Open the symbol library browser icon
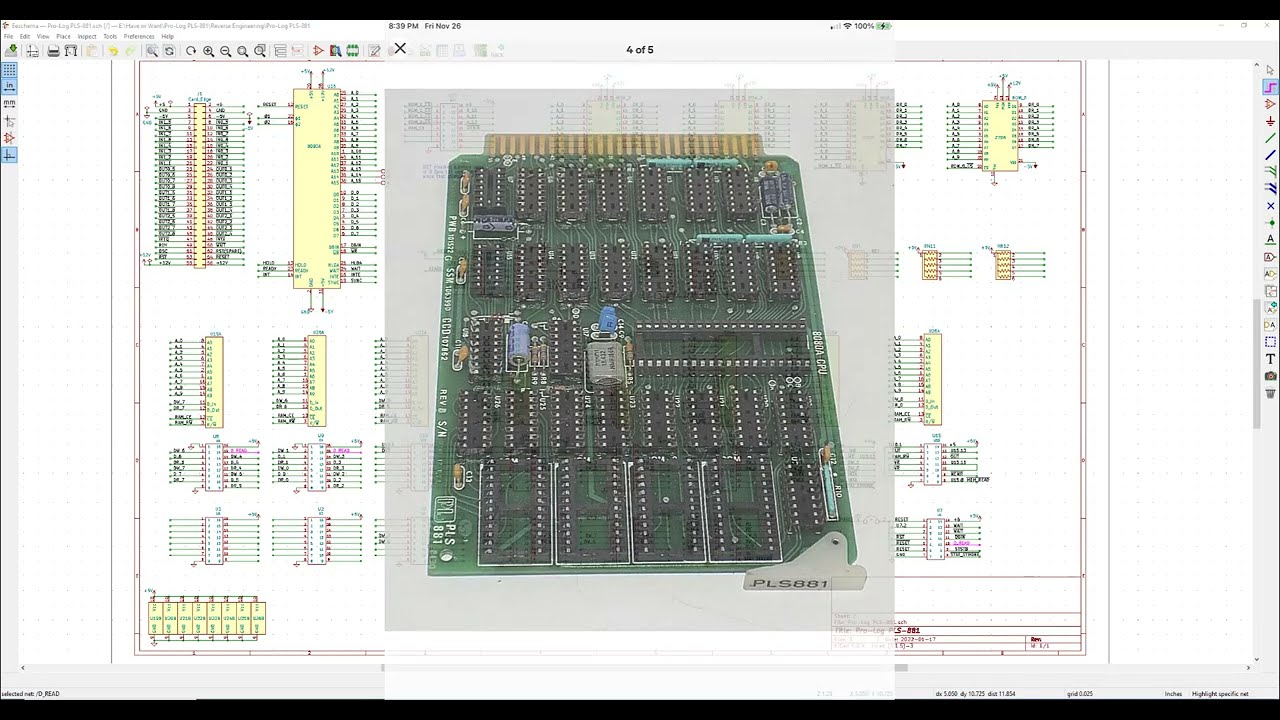Image resolution: width=1280 pixels, height=720 pixels. click(335, 50)
